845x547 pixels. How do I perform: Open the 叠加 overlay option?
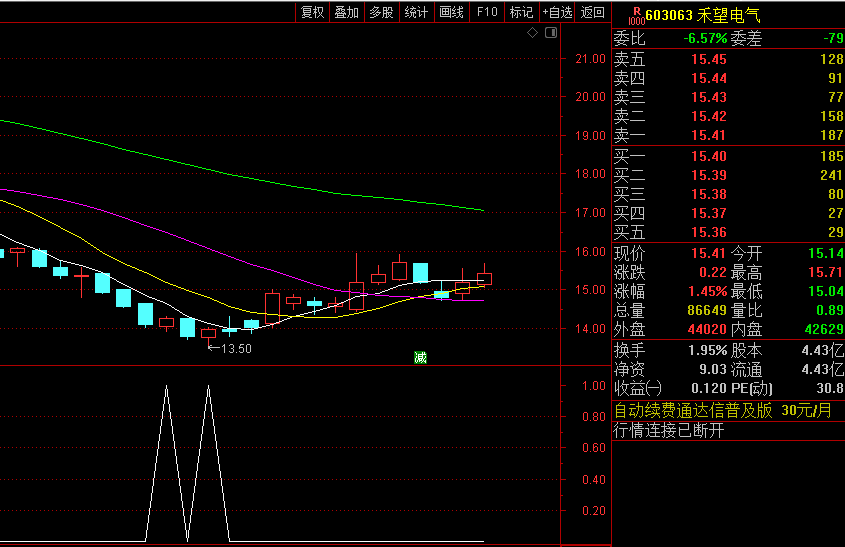tap(347, 12)
